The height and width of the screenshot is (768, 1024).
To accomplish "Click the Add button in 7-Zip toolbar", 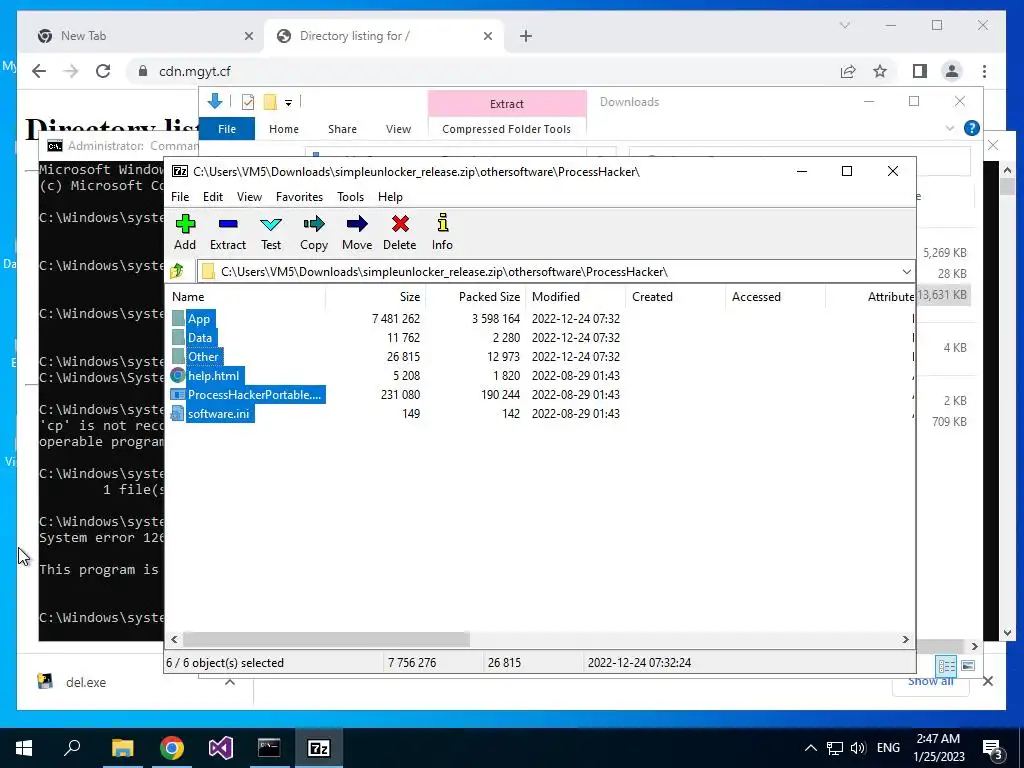I will coord(185,232).
